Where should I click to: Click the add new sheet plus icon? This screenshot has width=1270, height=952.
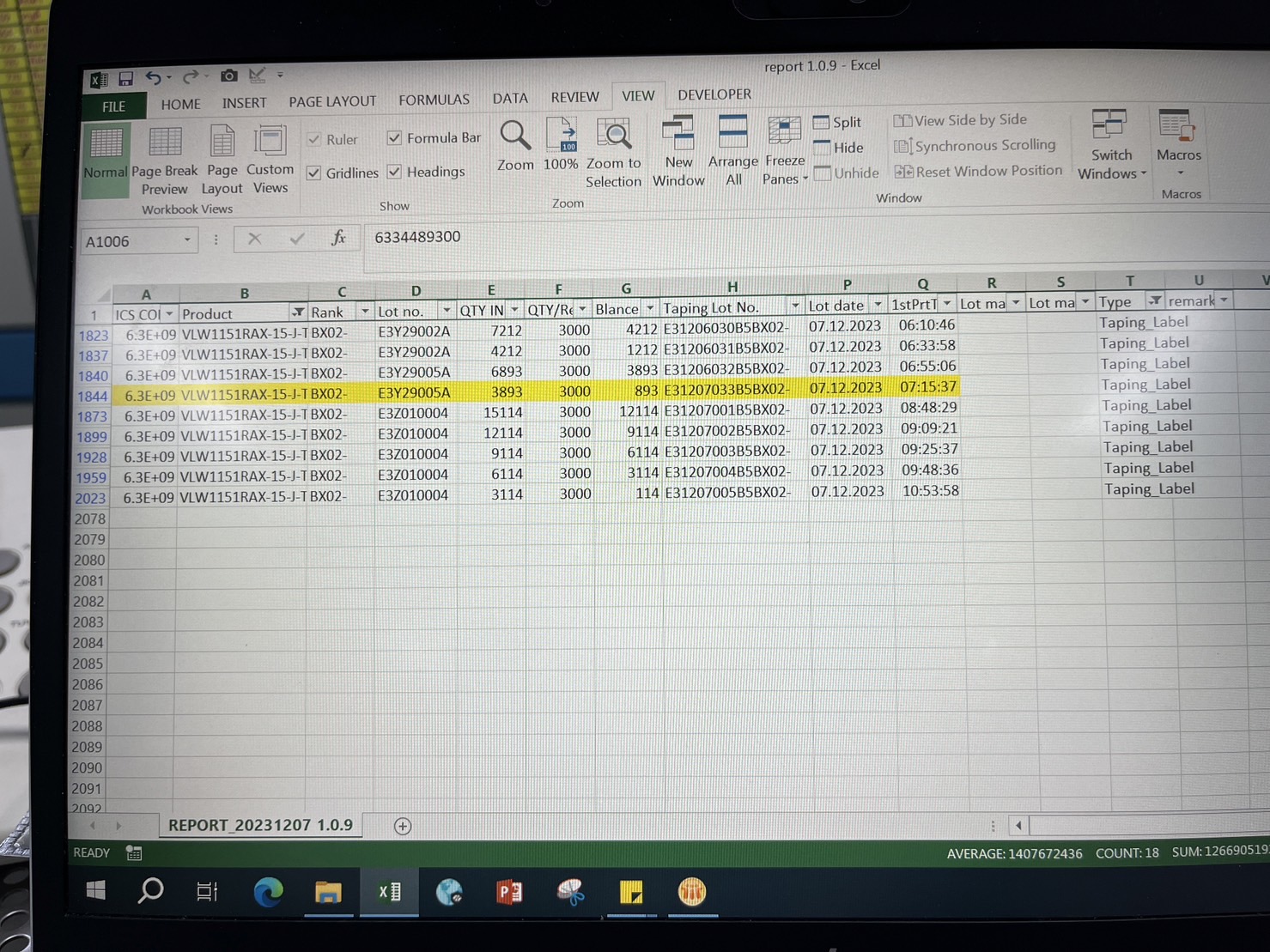(402, 826)
